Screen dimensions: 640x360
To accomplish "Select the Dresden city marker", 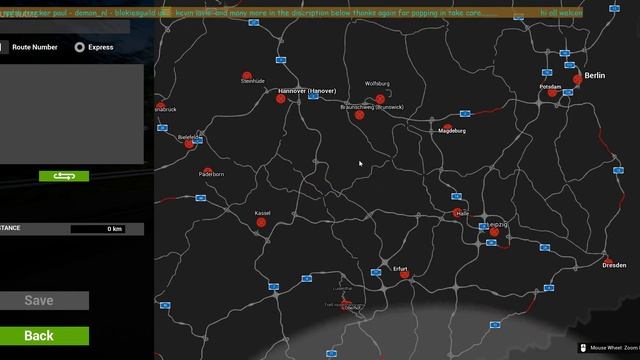I will tap(608, 261).
